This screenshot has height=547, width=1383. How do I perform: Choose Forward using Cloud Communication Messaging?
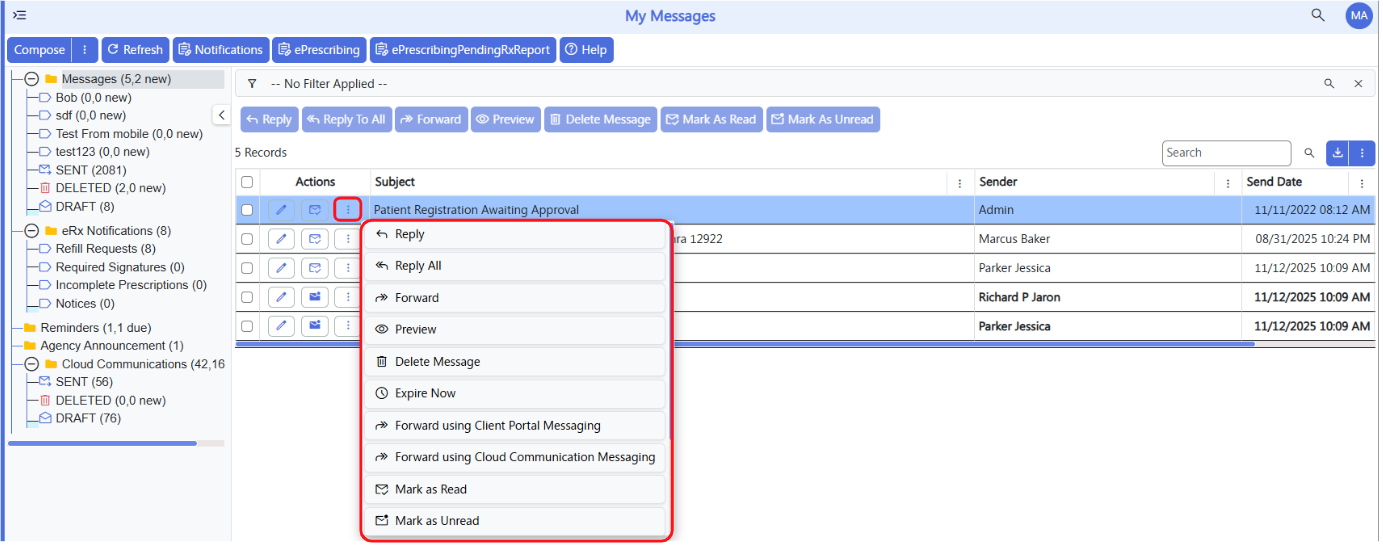coord(516,457)
